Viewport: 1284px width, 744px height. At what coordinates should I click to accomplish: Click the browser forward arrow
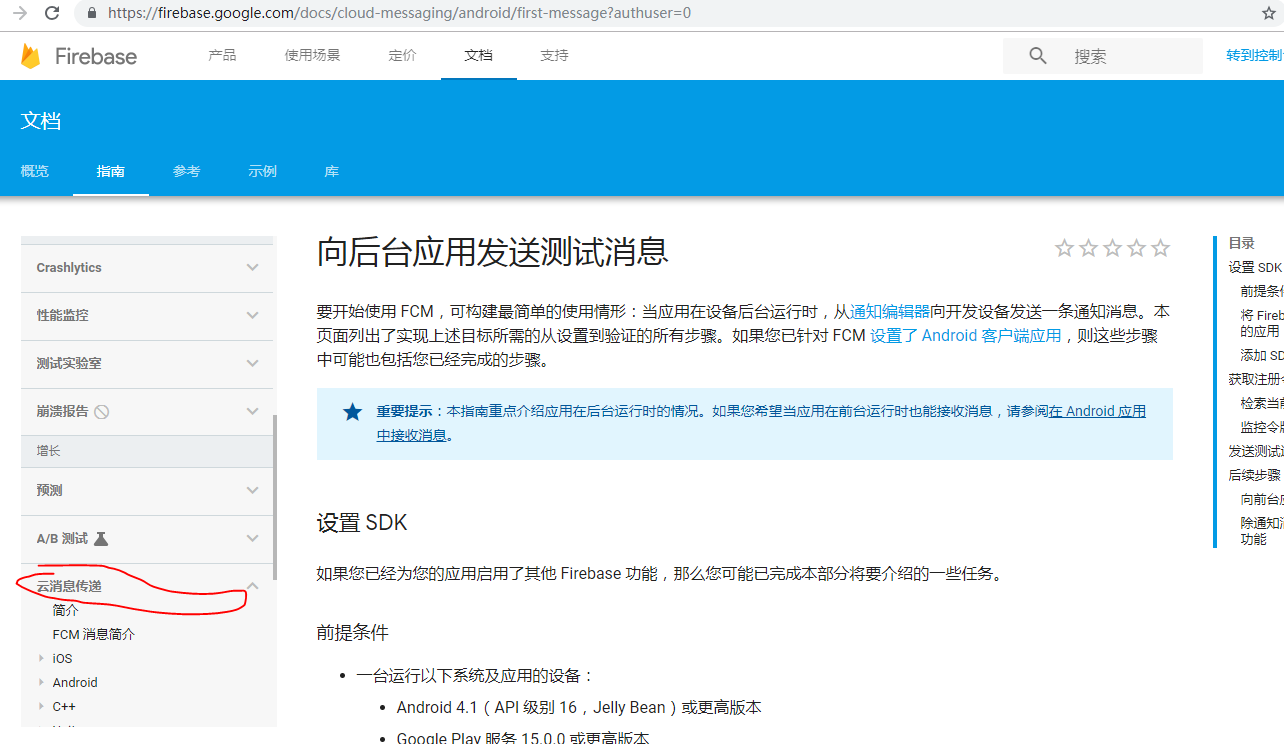(19, 13)
